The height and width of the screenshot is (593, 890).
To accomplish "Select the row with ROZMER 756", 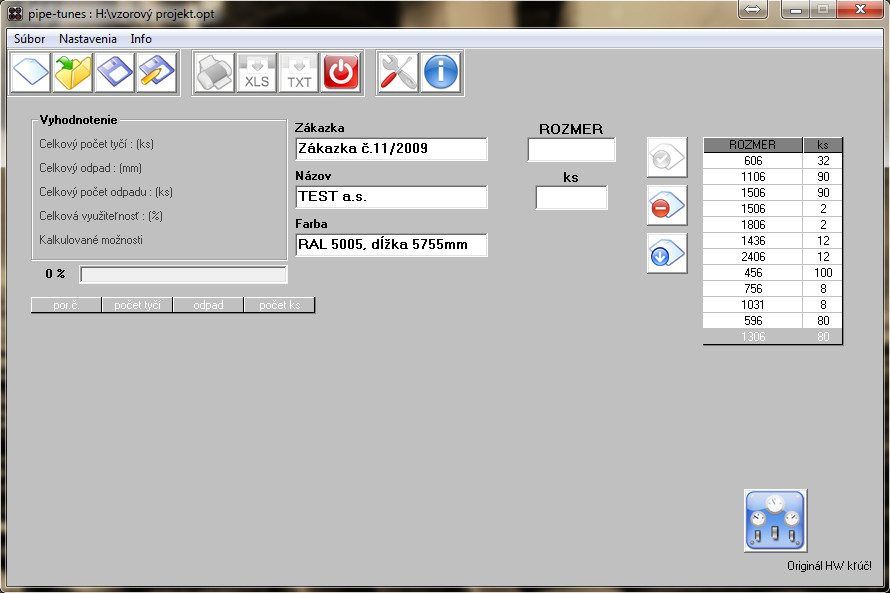I will click(773, 288).
